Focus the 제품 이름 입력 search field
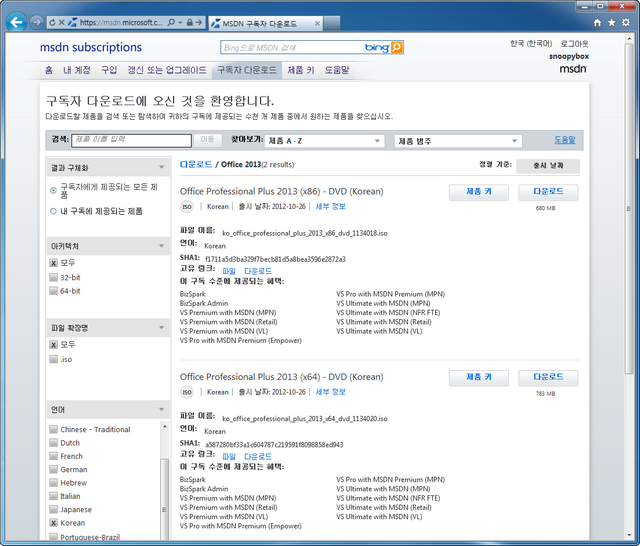Viewport: 640px width, 546px height. click(131, 140)
